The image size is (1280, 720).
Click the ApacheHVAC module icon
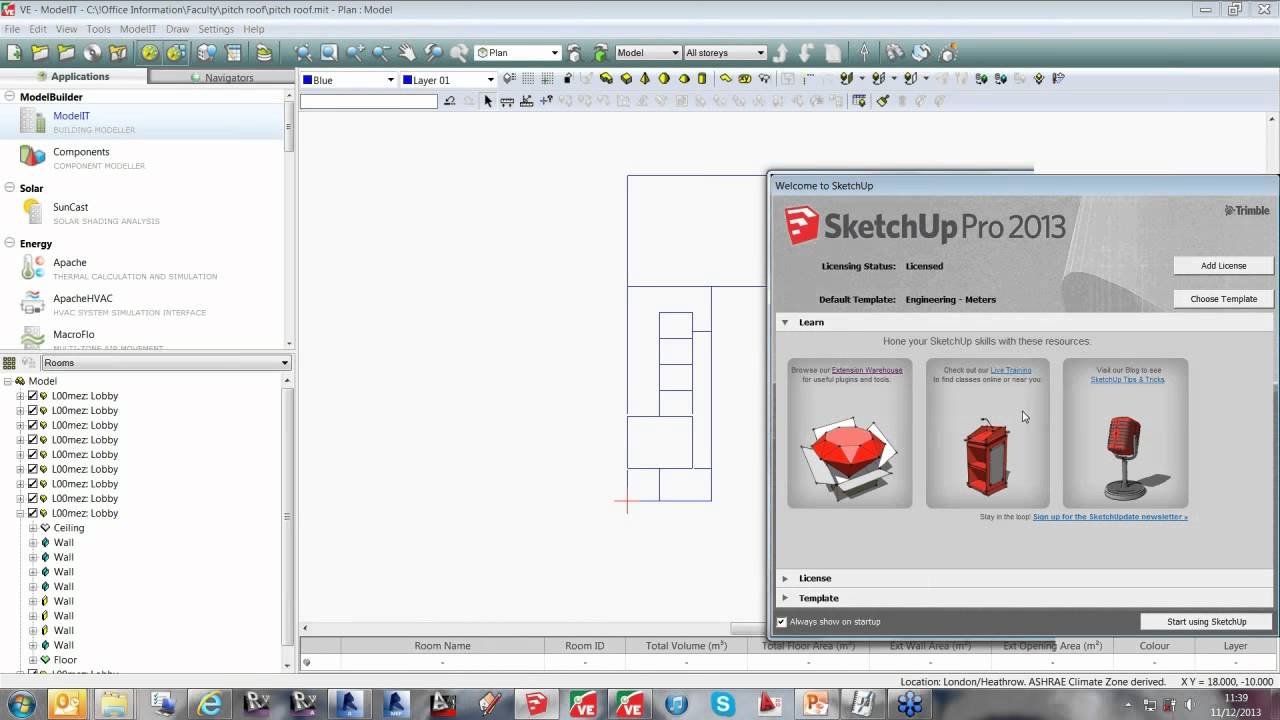pos(32,304)
